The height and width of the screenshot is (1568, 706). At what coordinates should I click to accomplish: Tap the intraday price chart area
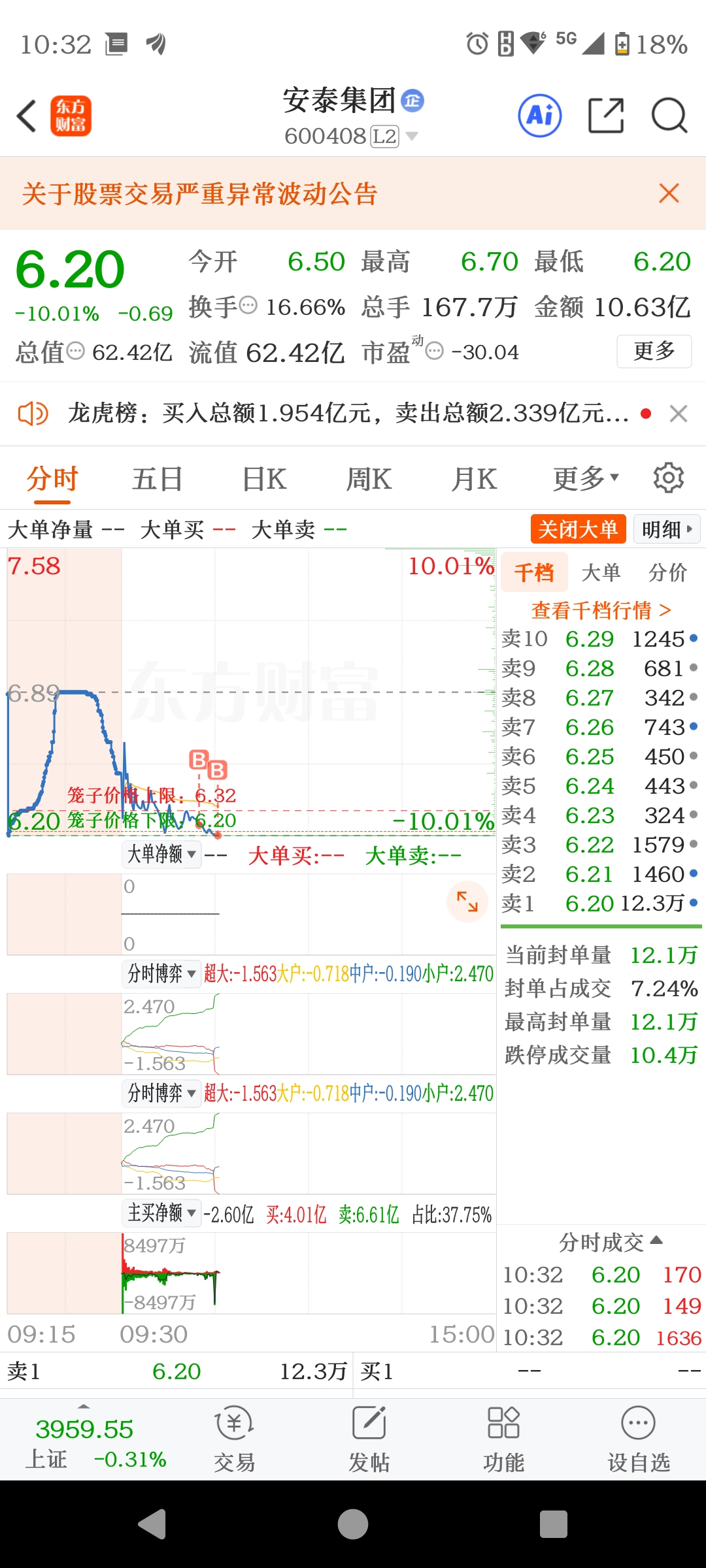[x=252, y=693]
